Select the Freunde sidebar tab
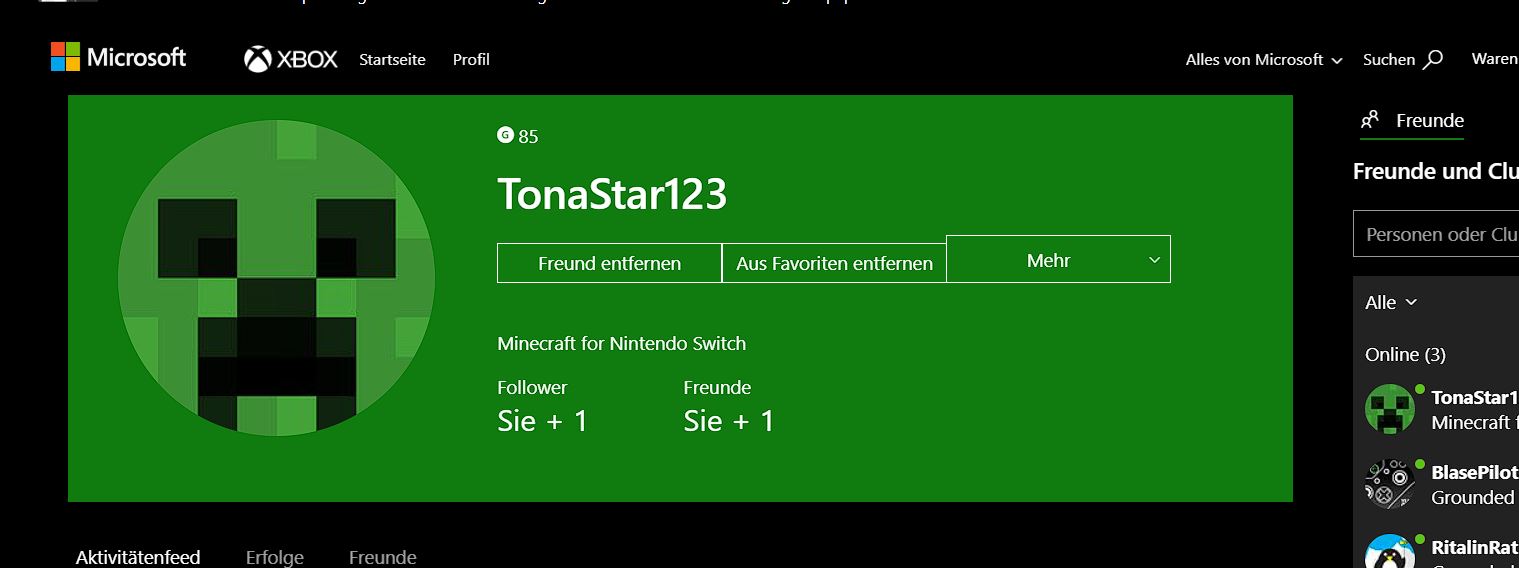Screen dimensions: 1519x568 1412,121
